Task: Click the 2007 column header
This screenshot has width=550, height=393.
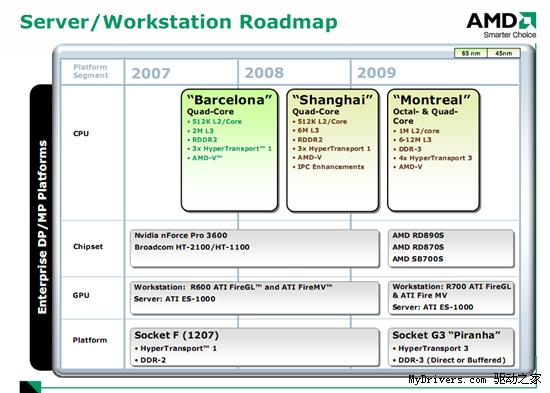Action: pyautogui.click(x=151, y=73)
